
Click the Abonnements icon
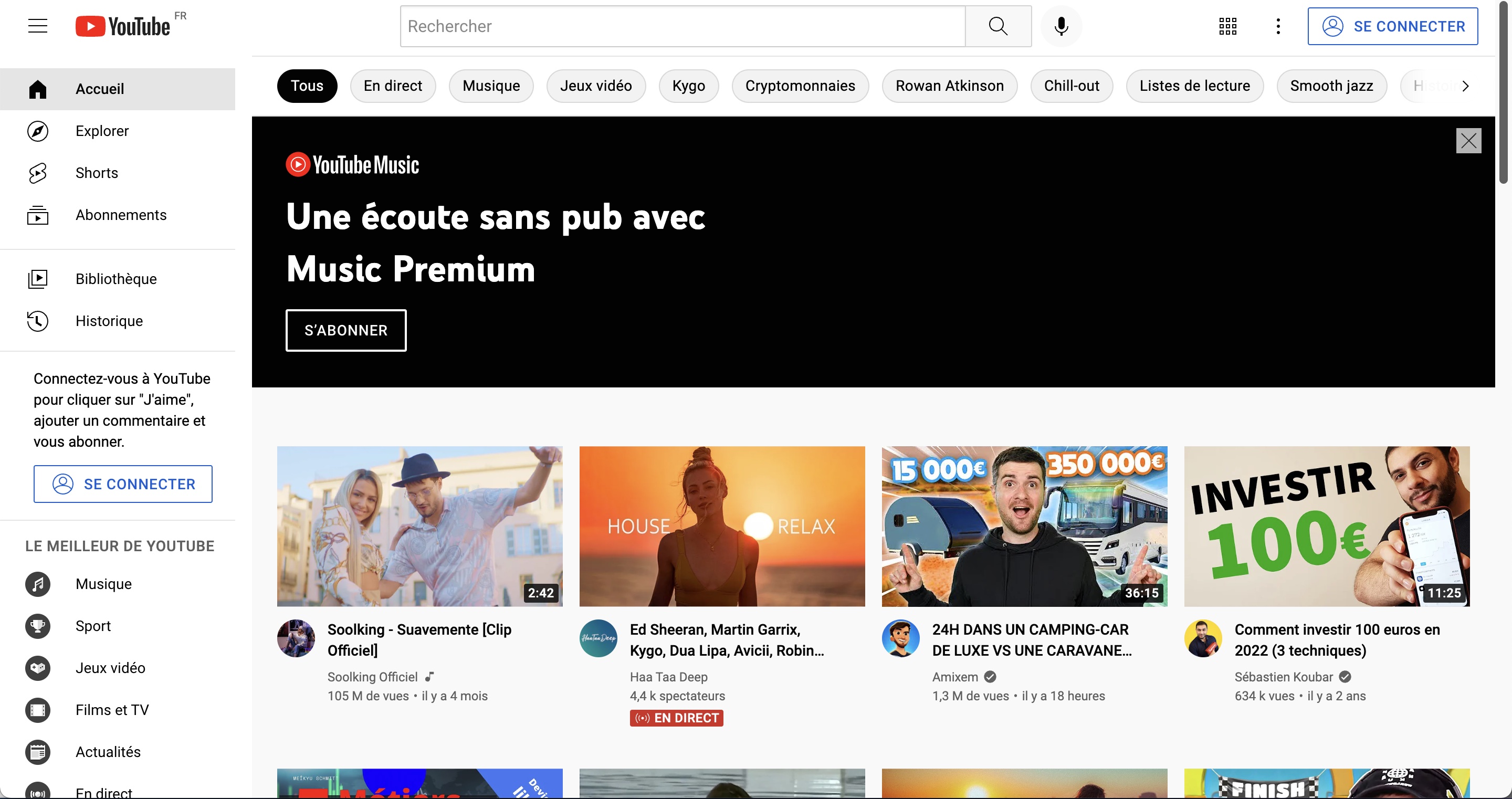coord(38,215)
